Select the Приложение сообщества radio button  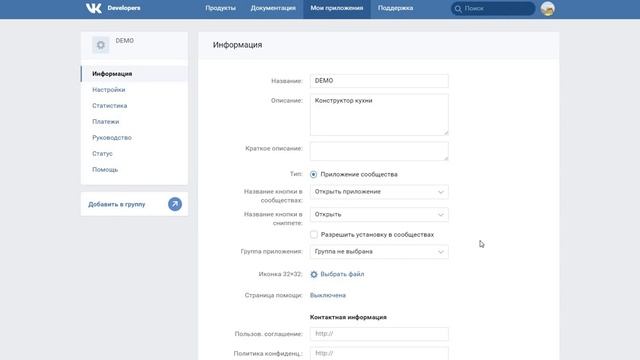tap(313, 174)
